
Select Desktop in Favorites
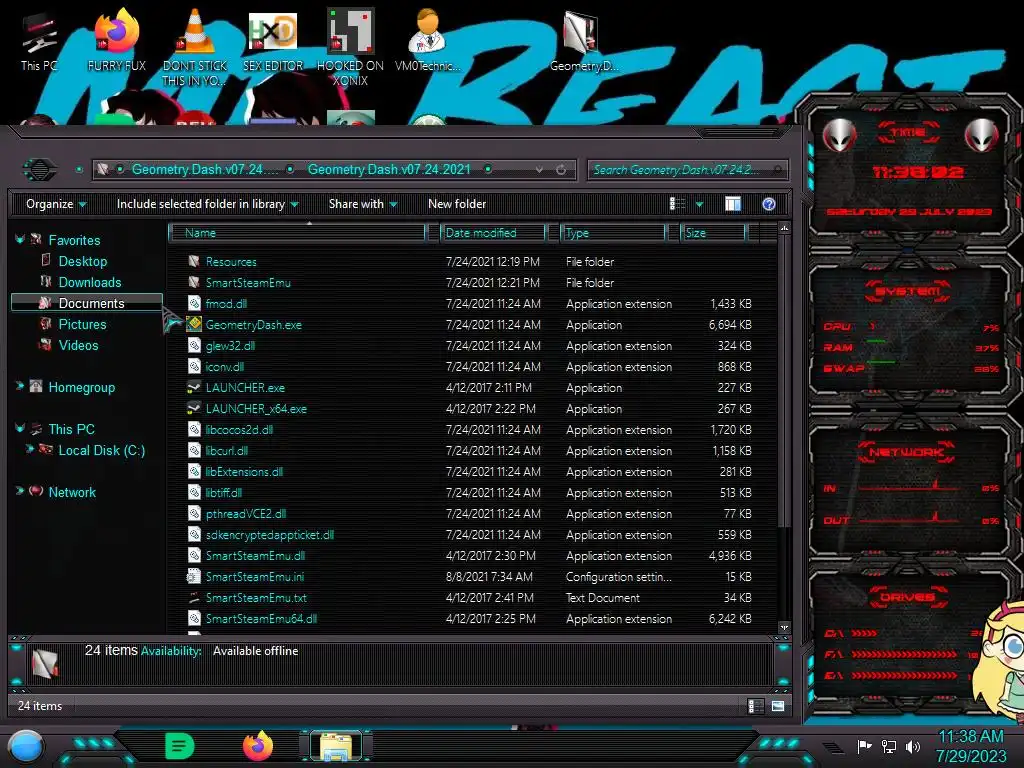tap(83, 261)
